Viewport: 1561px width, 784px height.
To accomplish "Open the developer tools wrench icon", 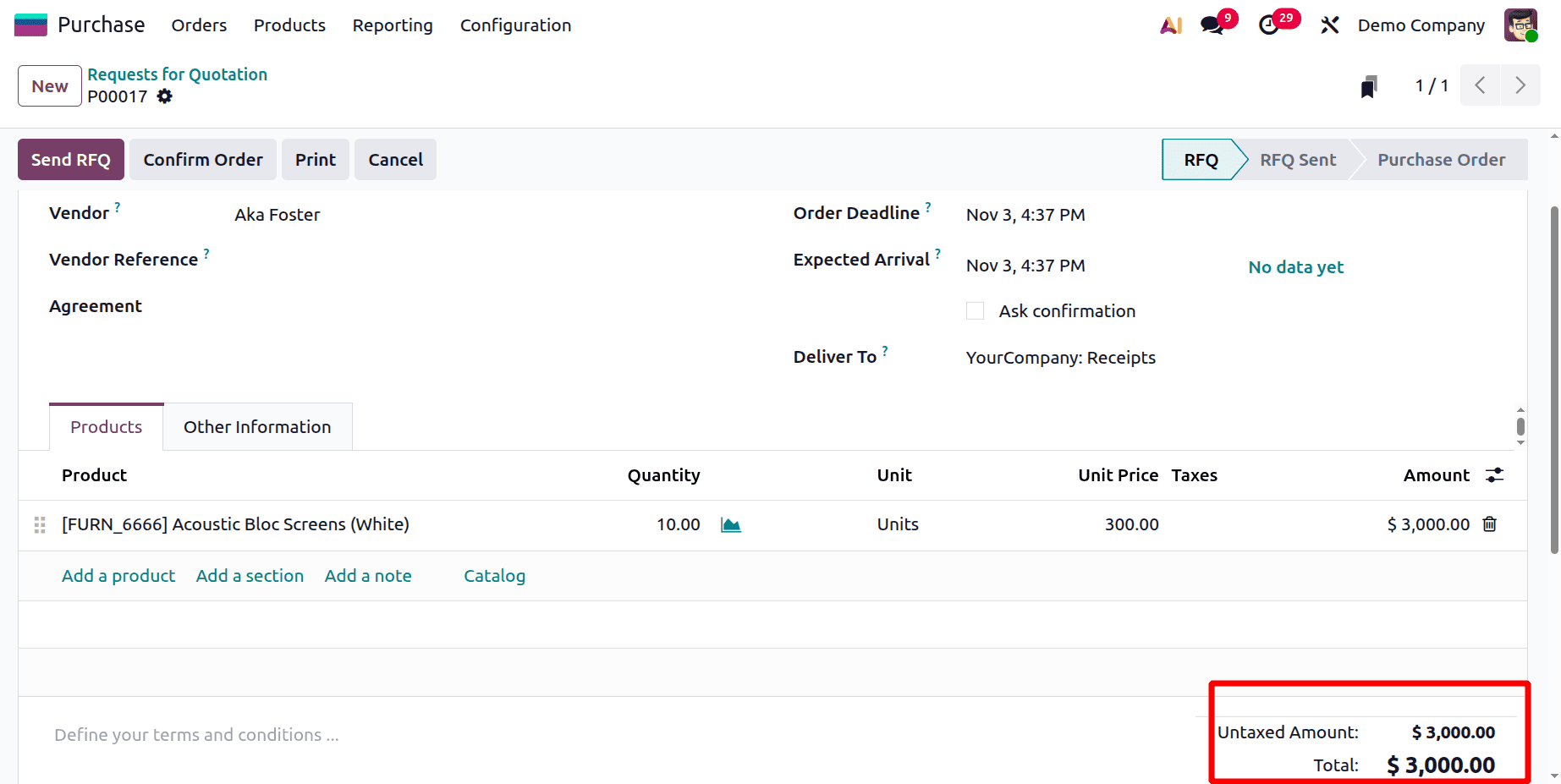I will pos(1329,25).
